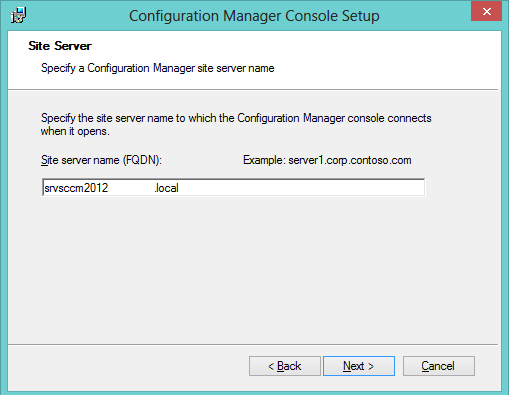This screenshot has width=509, height=395.
Task: Click the setup installer icon in title bar
Action: (x=18, y=15)
